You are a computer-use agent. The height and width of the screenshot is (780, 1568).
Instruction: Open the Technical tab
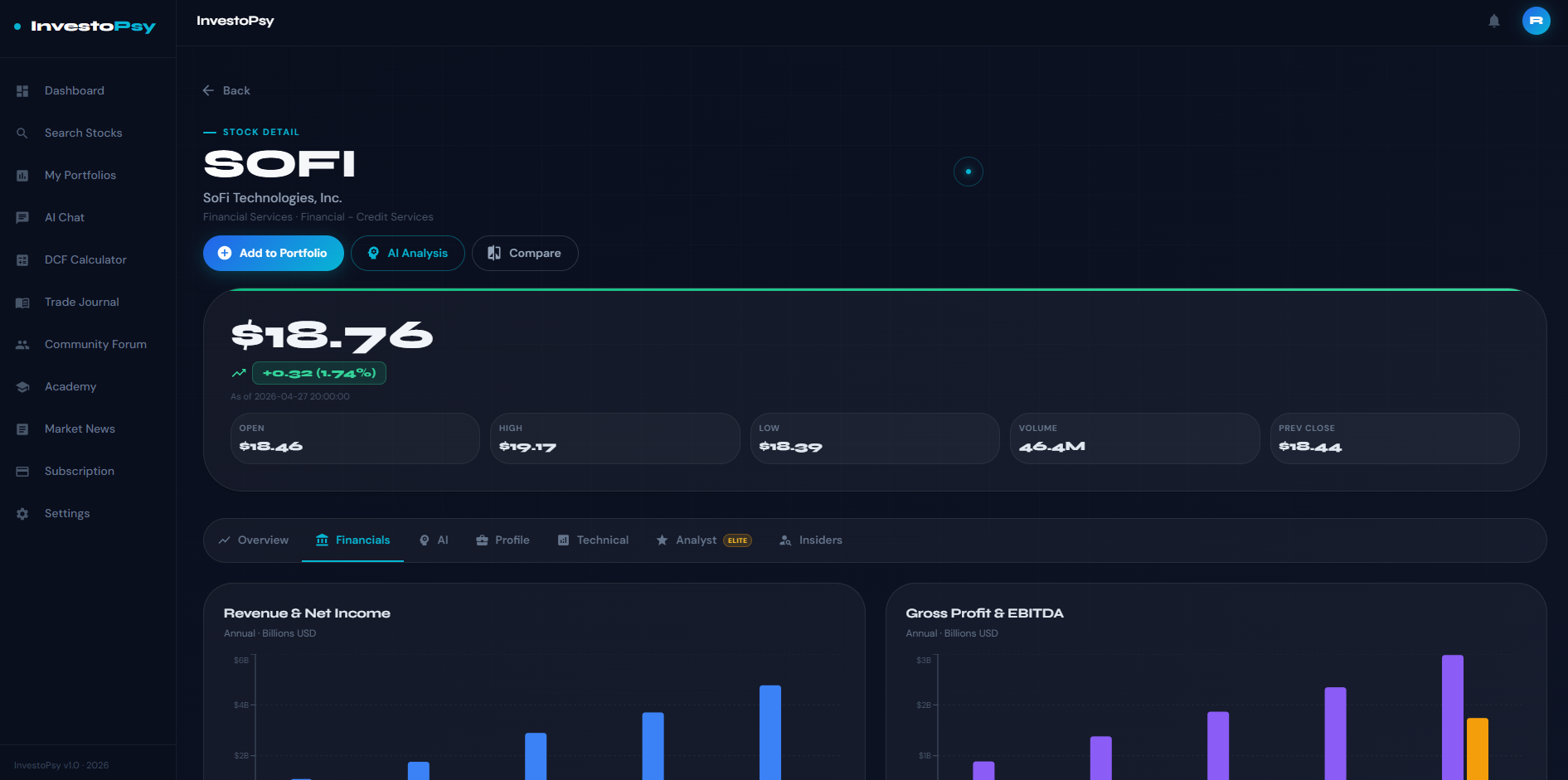click(593, 540)
